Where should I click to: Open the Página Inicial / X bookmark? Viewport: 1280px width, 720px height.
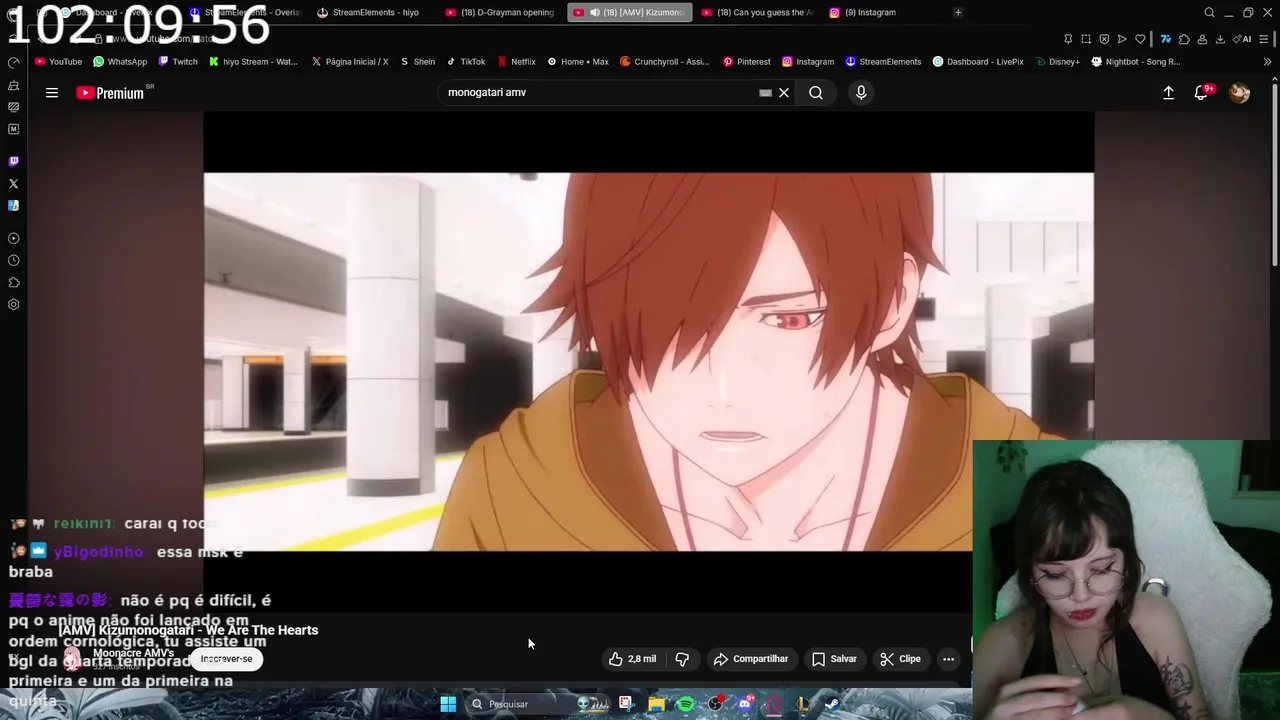pos(349,62)
